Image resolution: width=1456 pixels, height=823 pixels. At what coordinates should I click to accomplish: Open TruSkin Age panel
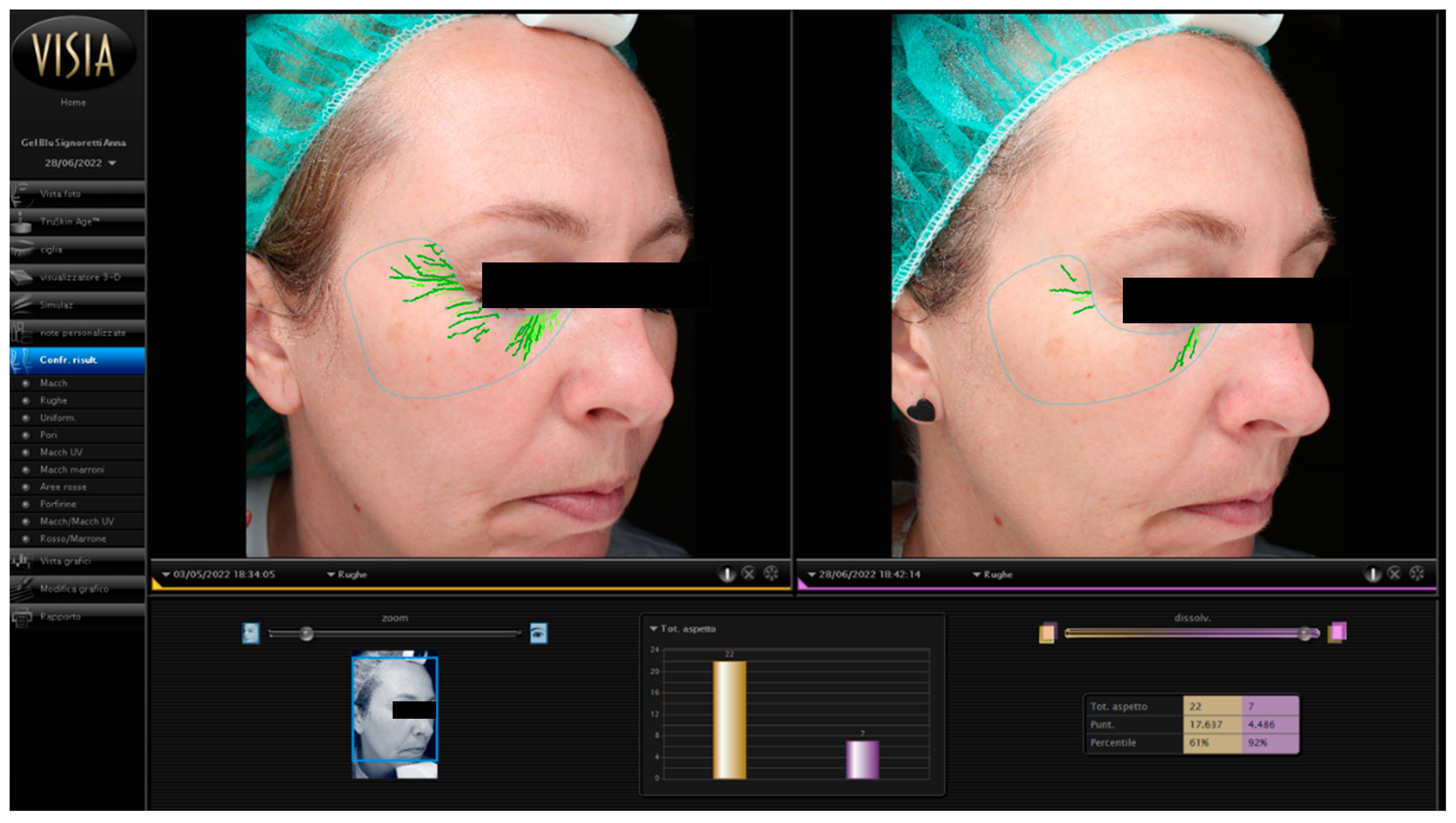pyautogui.click(x=77, y=222)
